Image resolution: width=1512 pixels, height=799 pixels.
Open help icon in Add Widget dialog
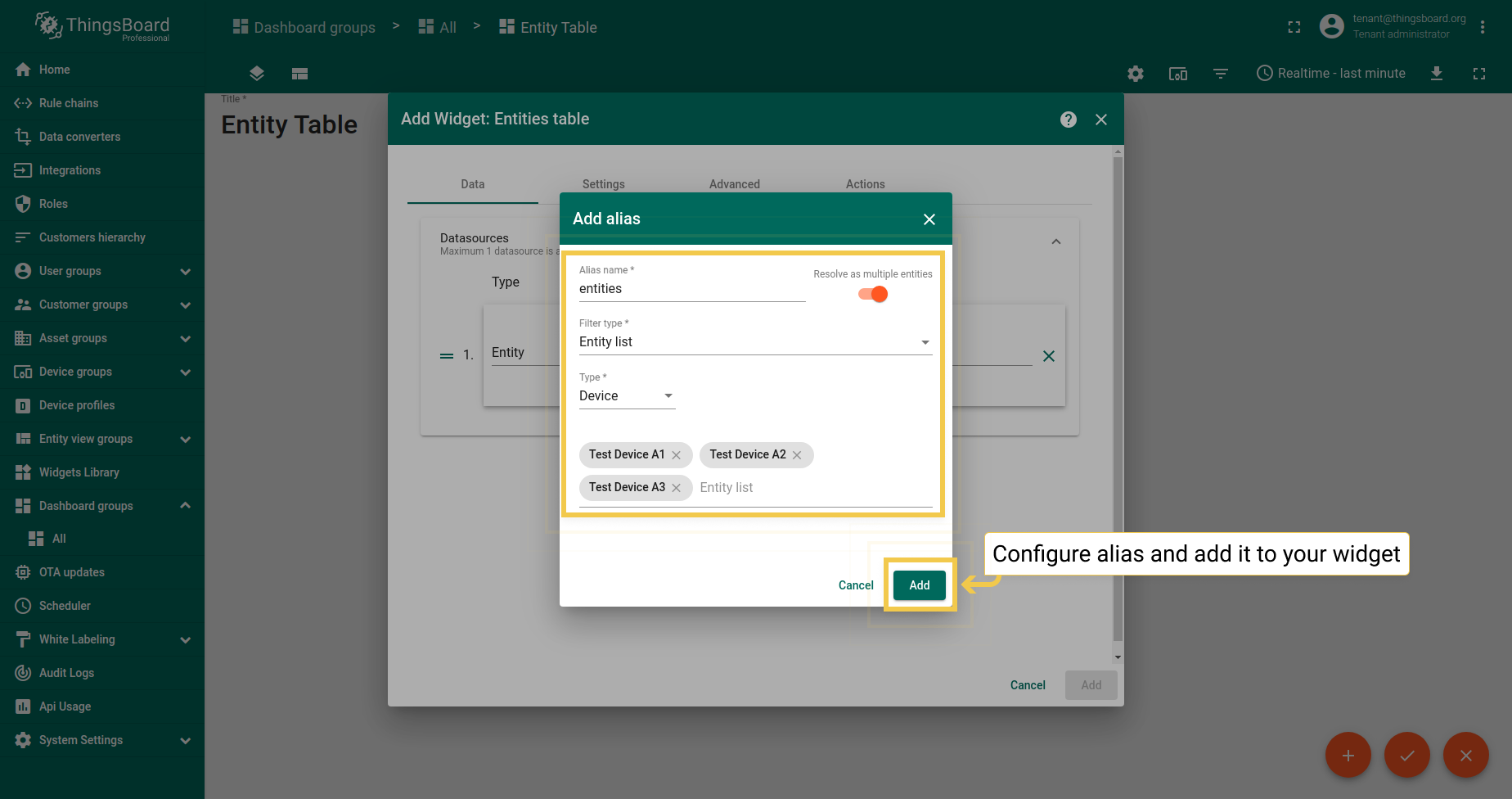pos(1069,120)
